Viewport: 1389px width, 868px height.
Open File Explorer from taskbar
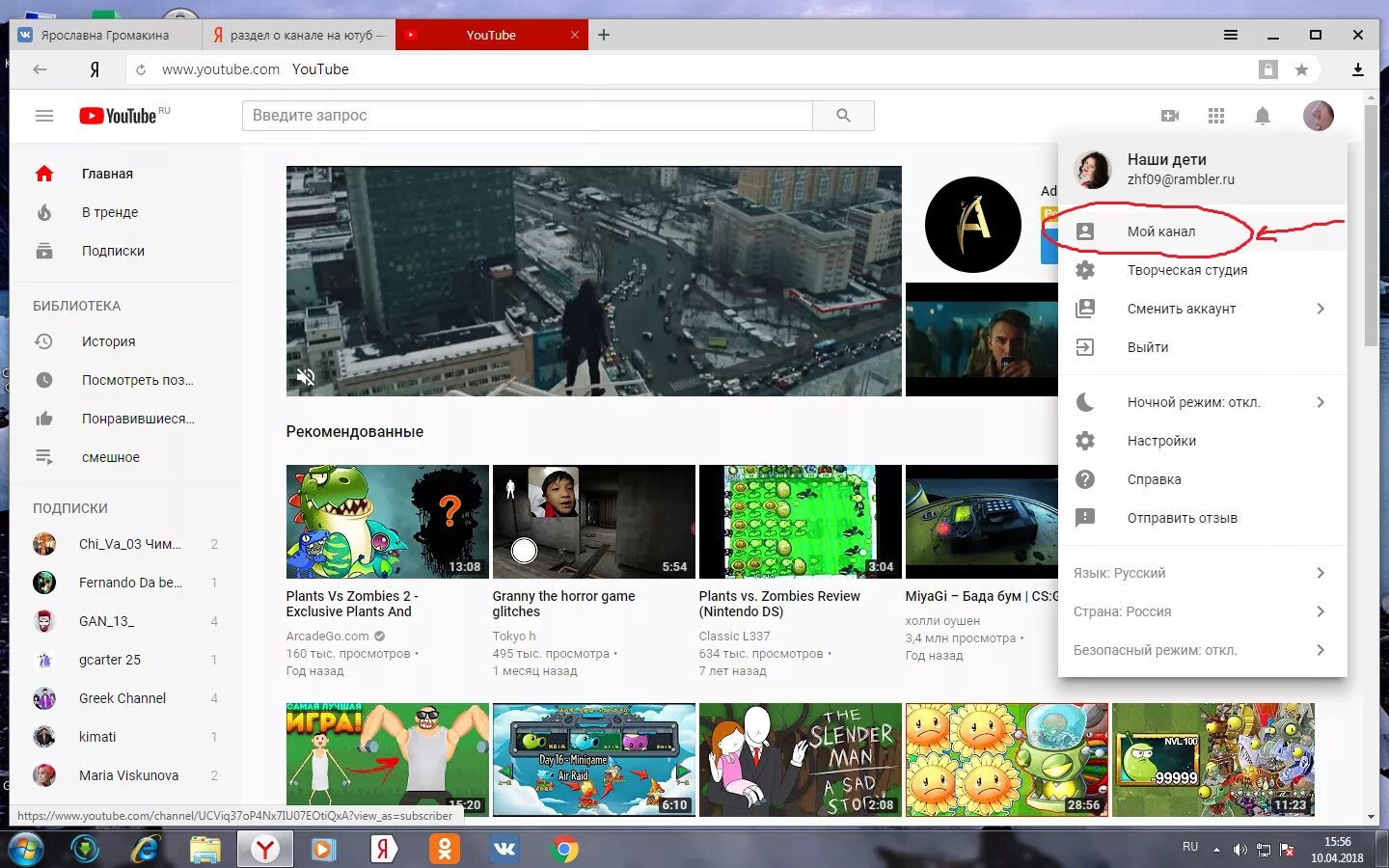click(x=205, y=850)
